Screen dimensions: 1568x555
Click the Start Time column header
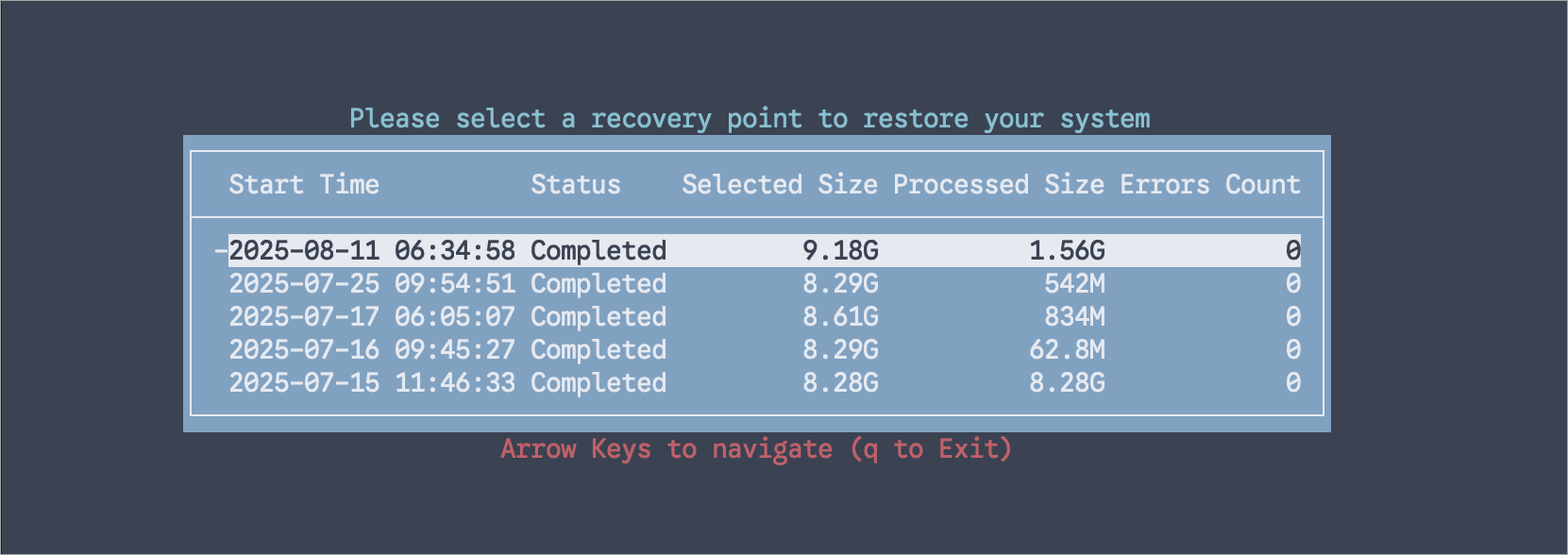304,185
